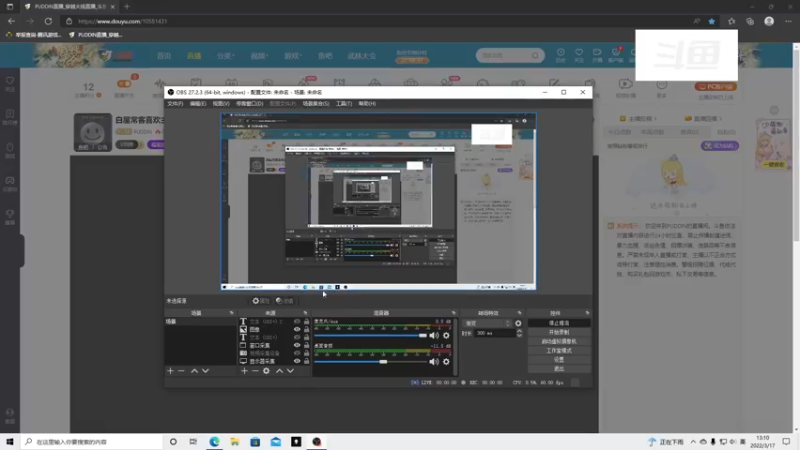Move source up arrow in sources panel
Viewport: 800px width, 450px height.
click(x=280, y=371)
